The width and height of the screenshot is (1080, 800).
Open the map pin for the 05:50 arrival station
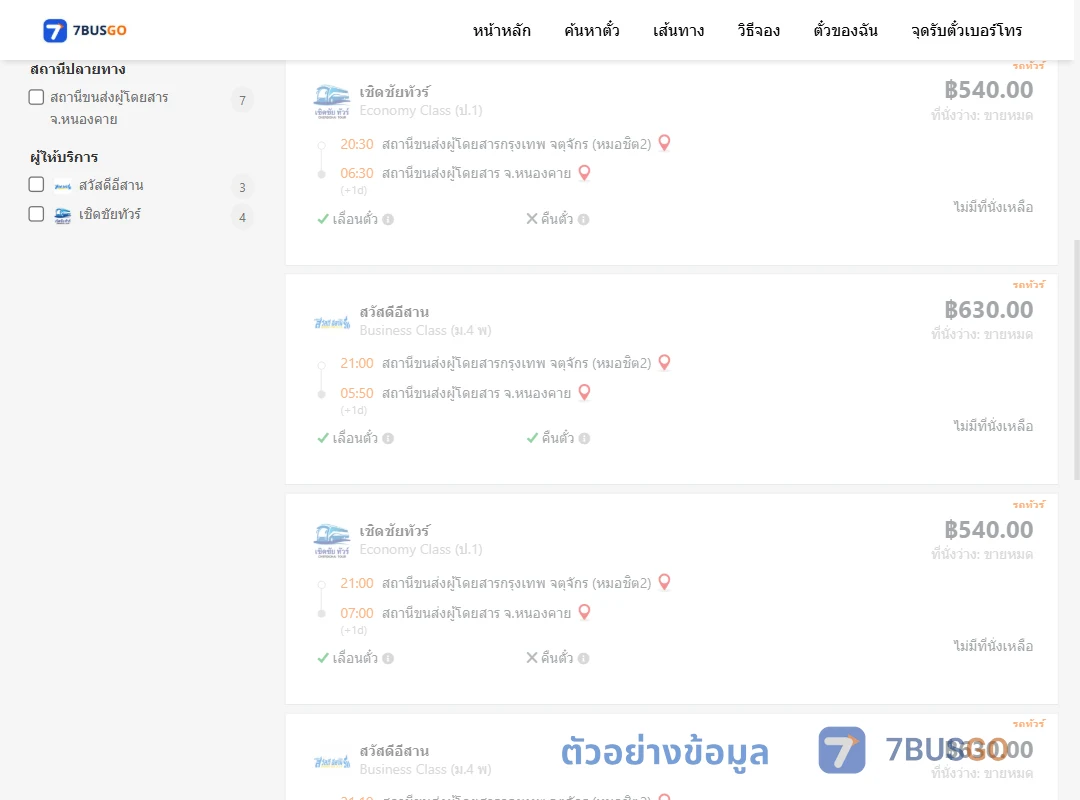pos(584,392)
